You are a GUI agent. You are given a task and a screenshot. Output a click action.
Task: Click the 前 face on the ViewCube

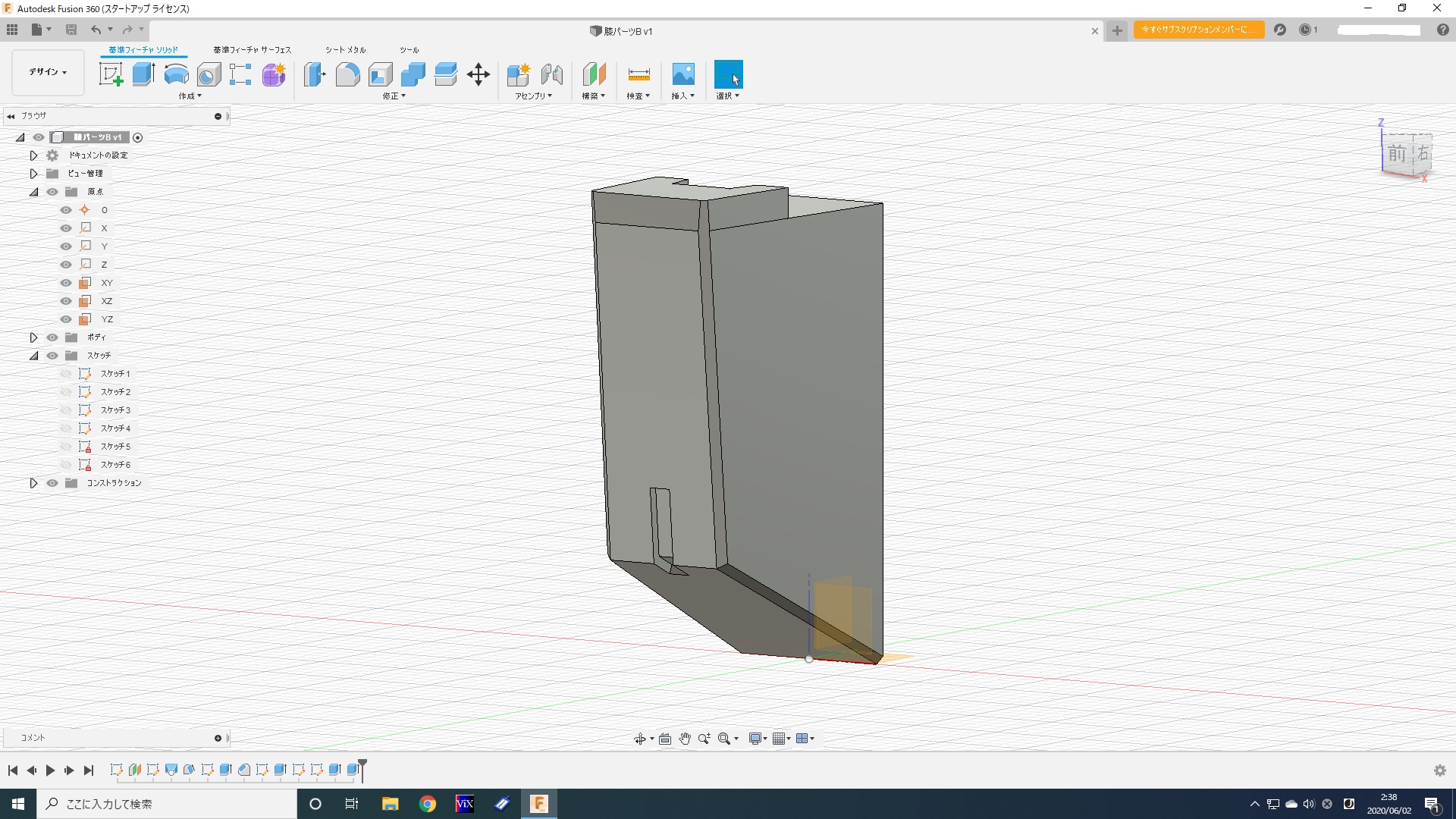1397,155
